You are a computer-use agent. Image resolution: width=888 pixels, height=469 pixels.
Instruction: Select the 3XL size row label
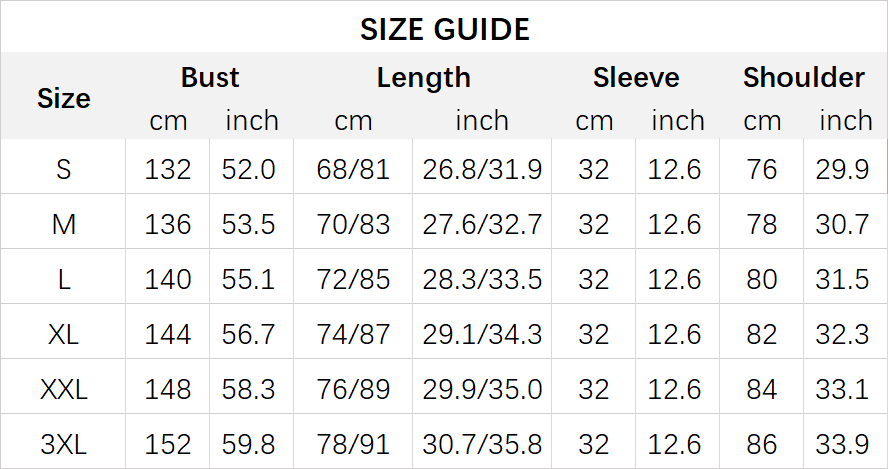click(64, 442)
